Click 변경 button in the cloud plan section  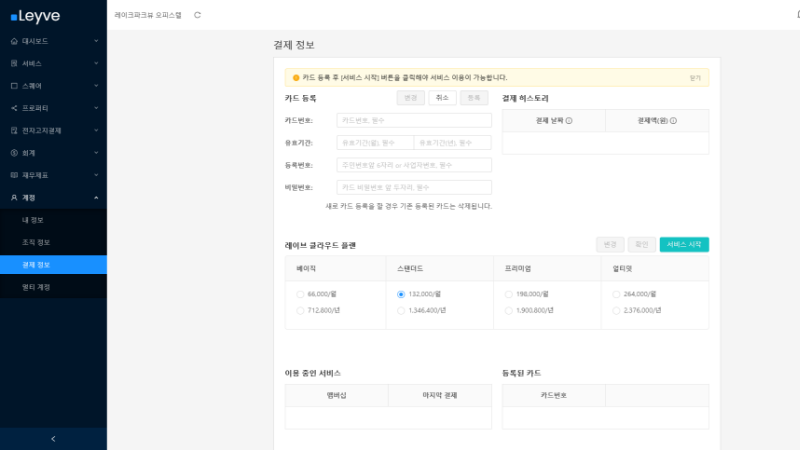[610, 244]
